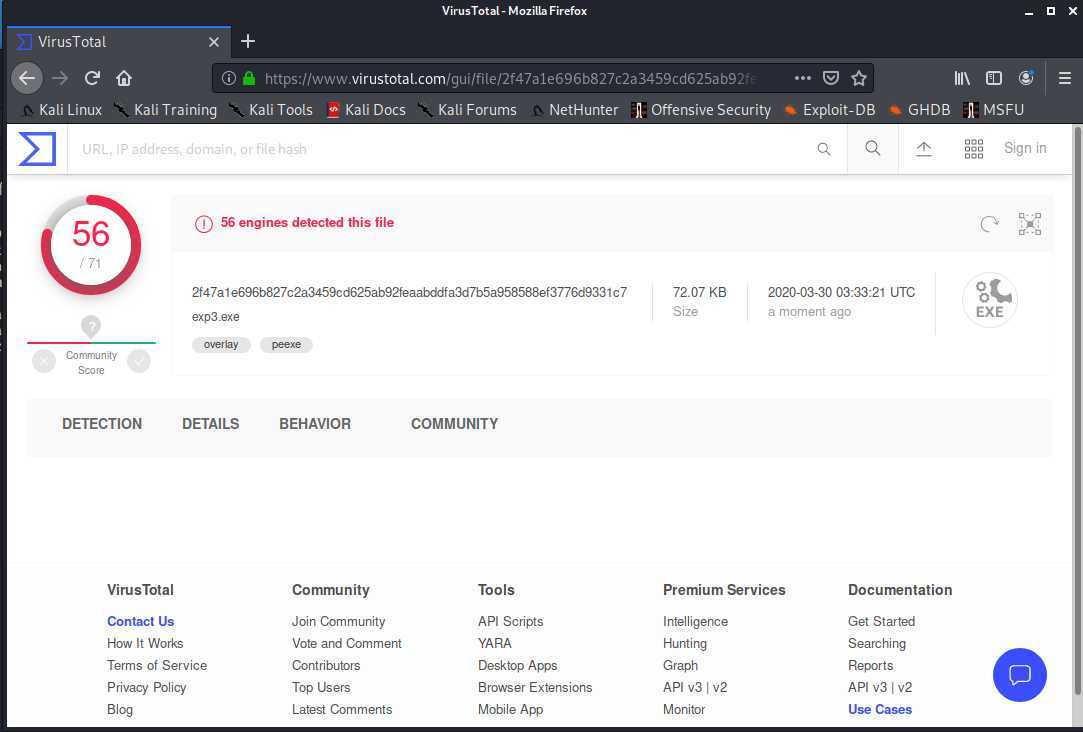Open Kali Docs bookmark
The height and width of the screenshot is (732, 1083).
click(x=366, y=110)
